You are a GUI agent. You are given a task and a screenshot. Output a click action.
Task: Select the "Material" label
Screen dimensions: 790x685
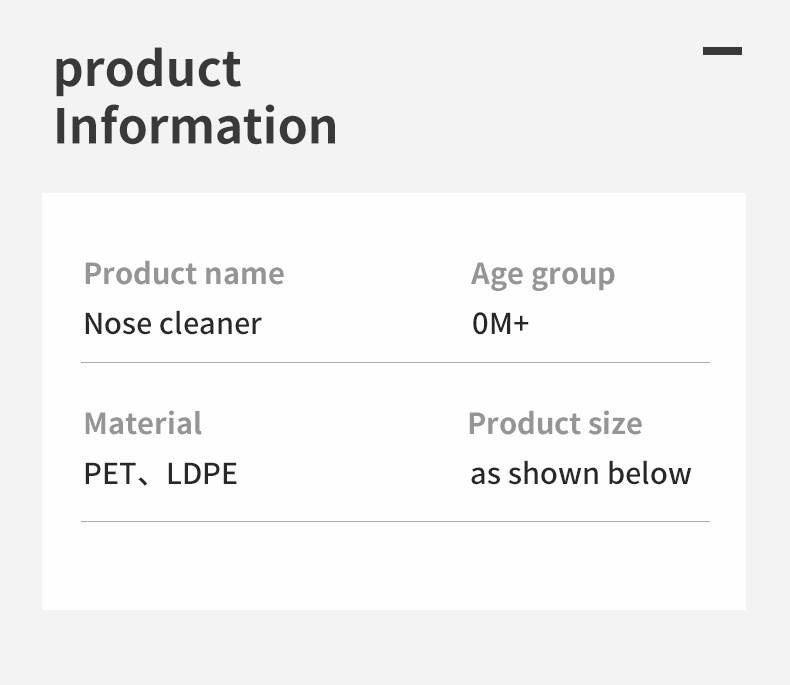coord(143,424)
